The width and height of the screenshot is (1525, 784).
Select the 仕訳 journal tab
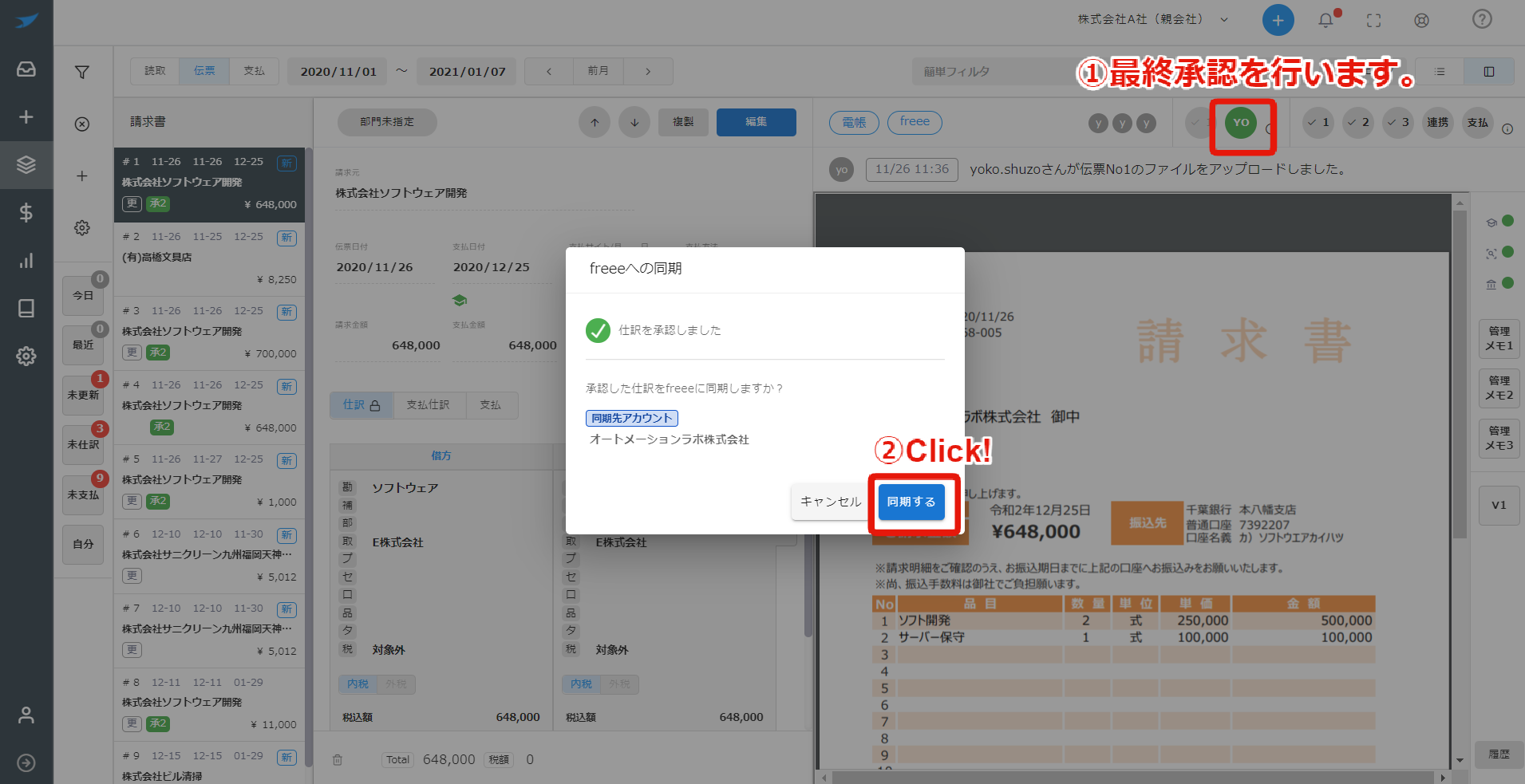point(361,405)
